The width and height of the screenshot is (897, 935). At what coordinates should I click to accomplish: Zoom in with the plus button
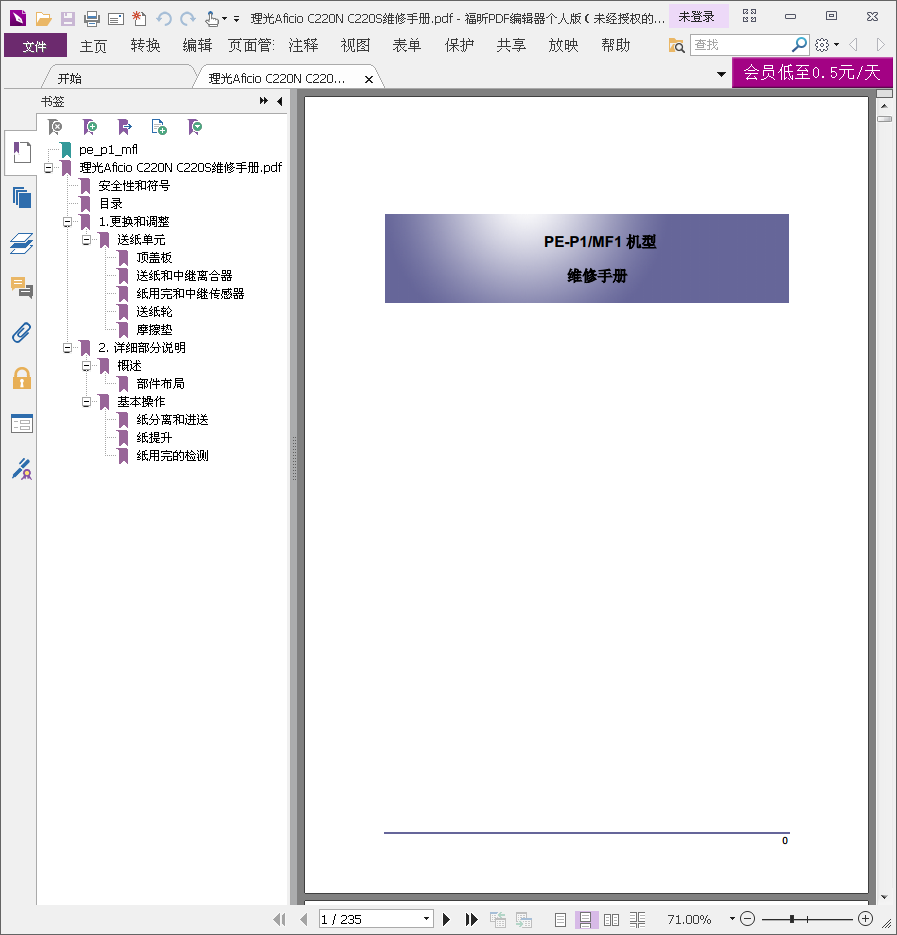pyautogui.click(x=865, y=919)
